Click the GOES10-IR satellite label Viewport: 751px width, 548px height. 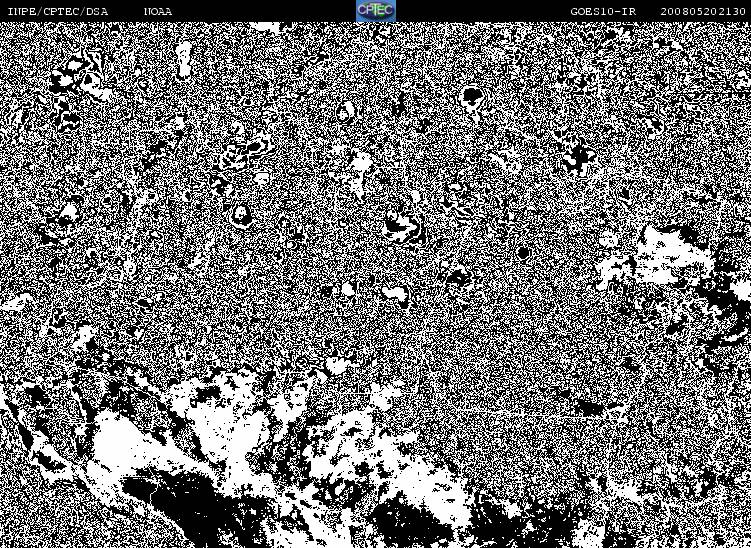point(603,11)
